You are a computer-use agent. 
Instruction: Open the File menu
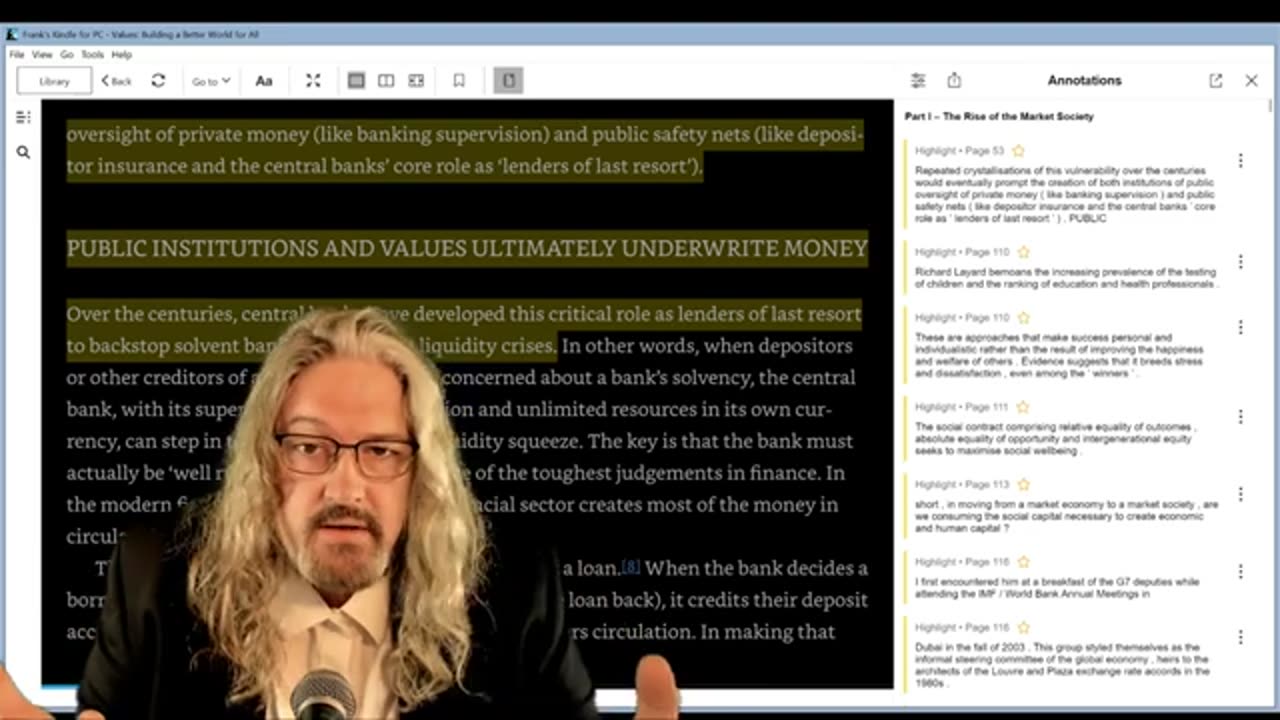coord(17,55)
